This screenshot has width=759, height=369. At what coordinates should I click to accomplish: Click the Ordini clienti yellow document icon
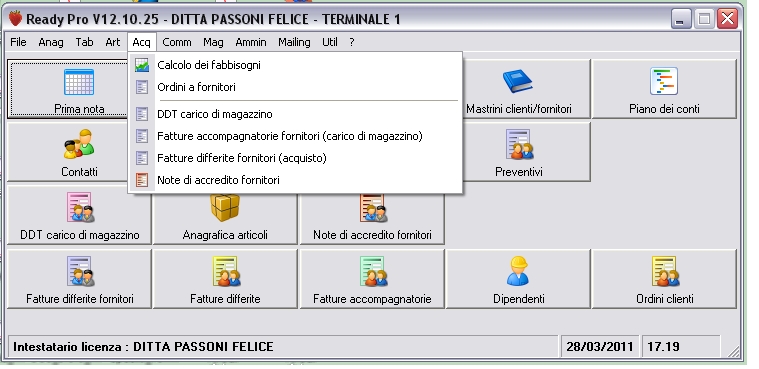[x=665, y=271]
